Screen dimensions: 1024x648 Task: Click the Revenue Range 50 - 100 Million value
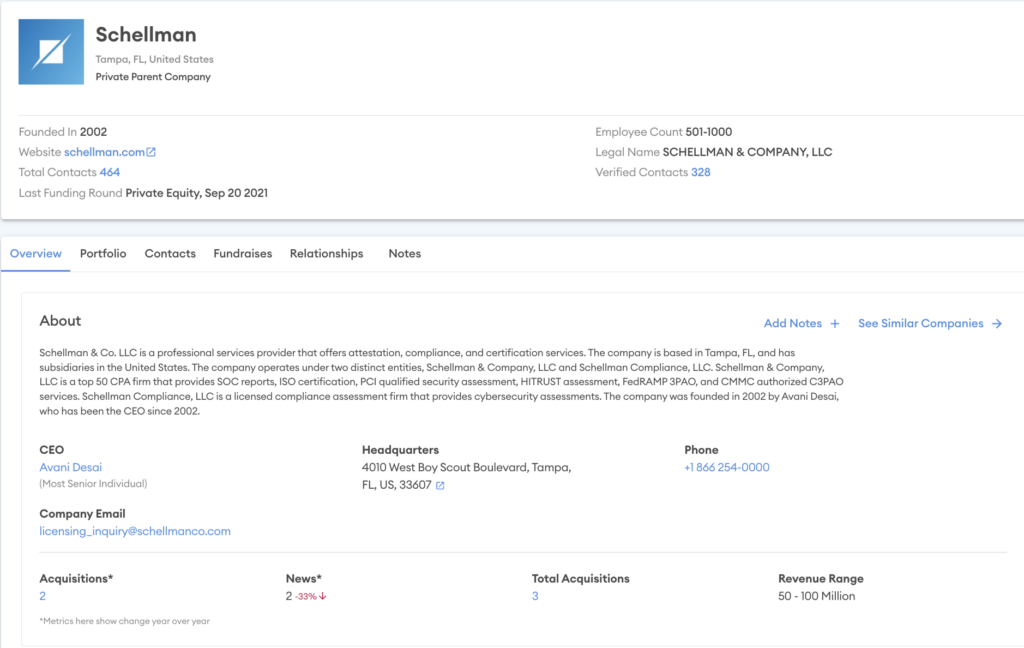(x=816, y=596)
